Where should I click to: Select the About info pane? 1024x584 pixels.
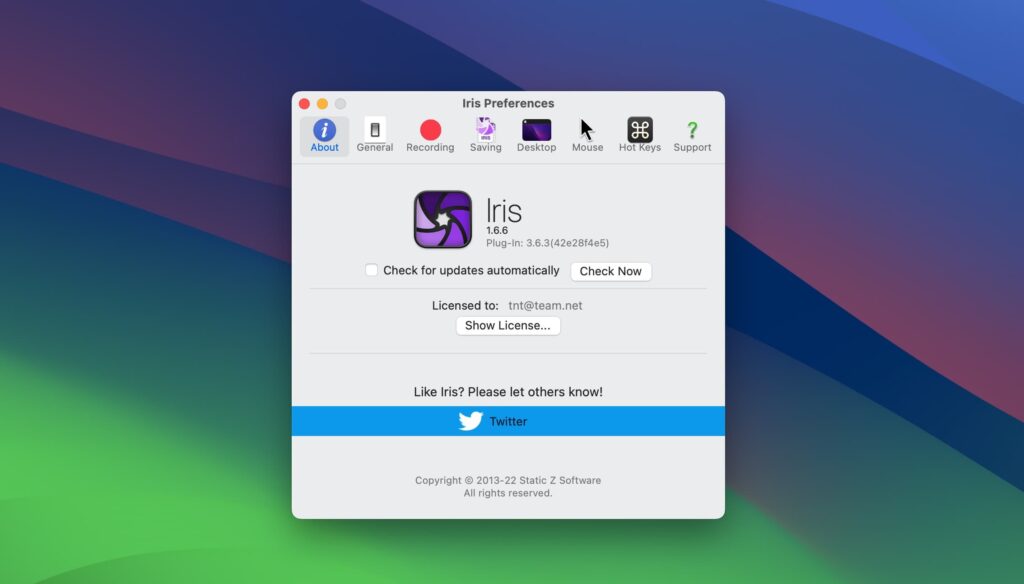click(323, 134)
